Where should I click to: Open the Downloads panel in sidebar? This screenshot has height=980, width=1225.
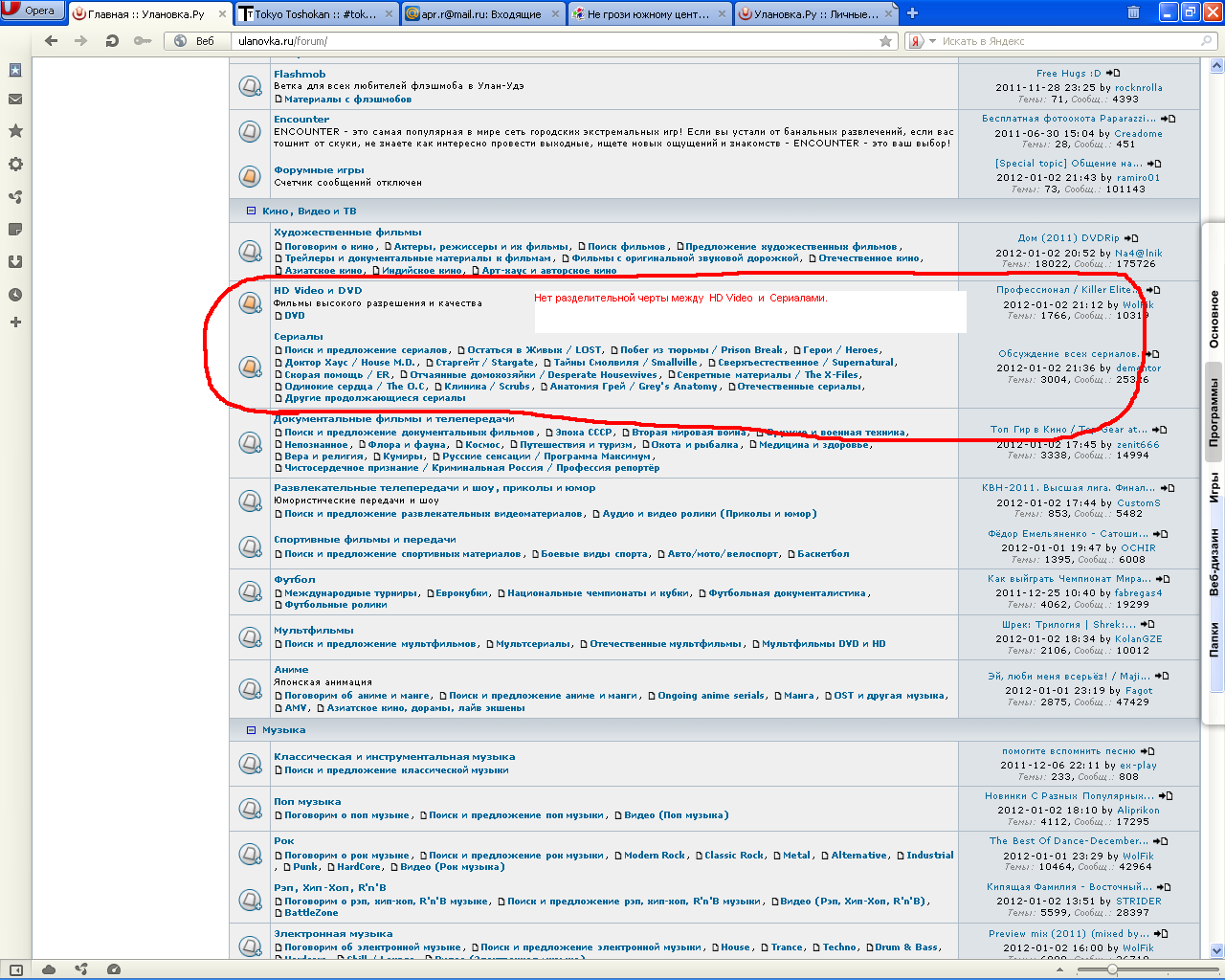pyautogui.click(x=15, y=262)
